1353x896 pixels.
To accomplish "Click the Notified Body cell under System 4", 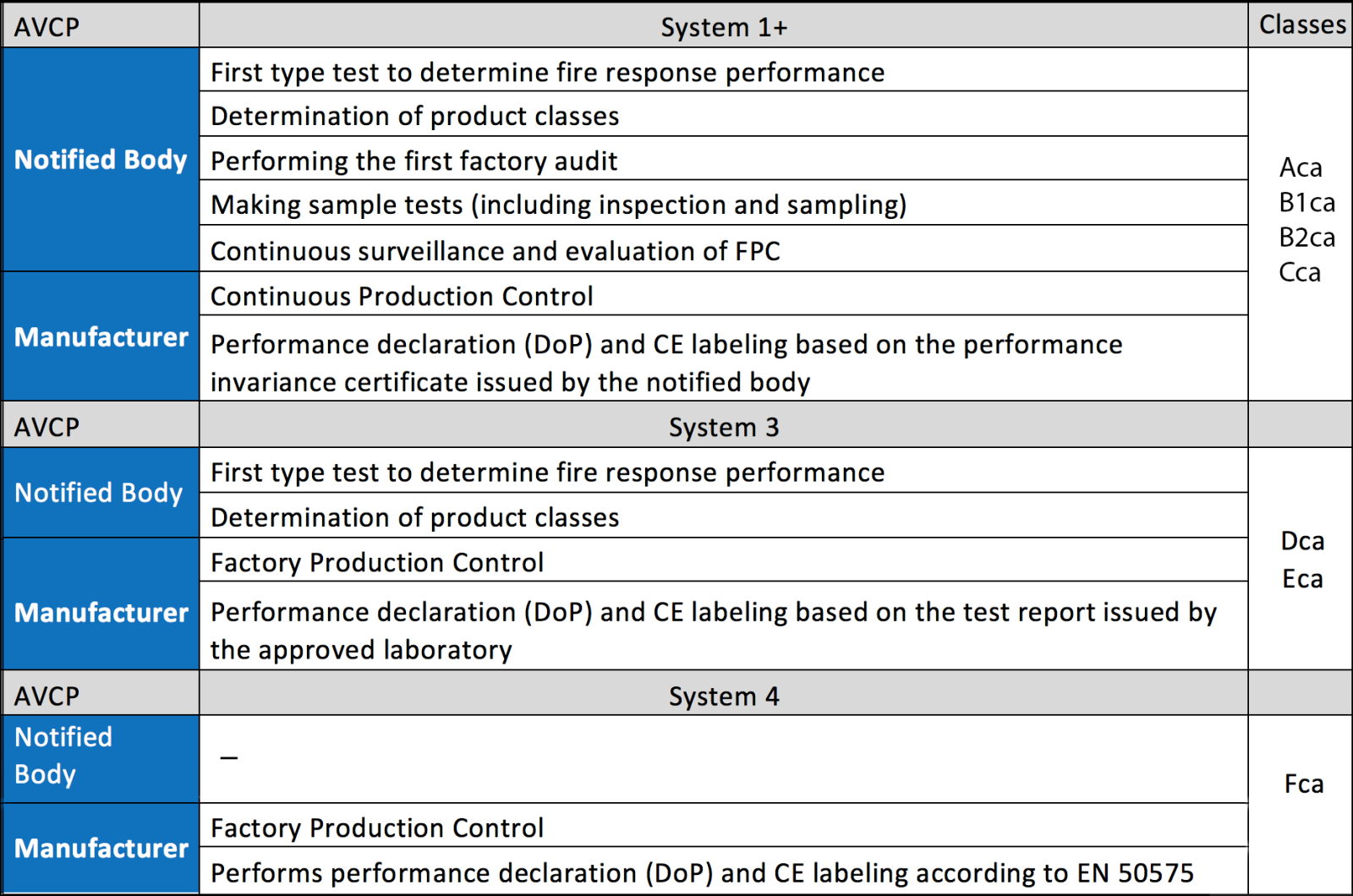I will tap(63, 756).
